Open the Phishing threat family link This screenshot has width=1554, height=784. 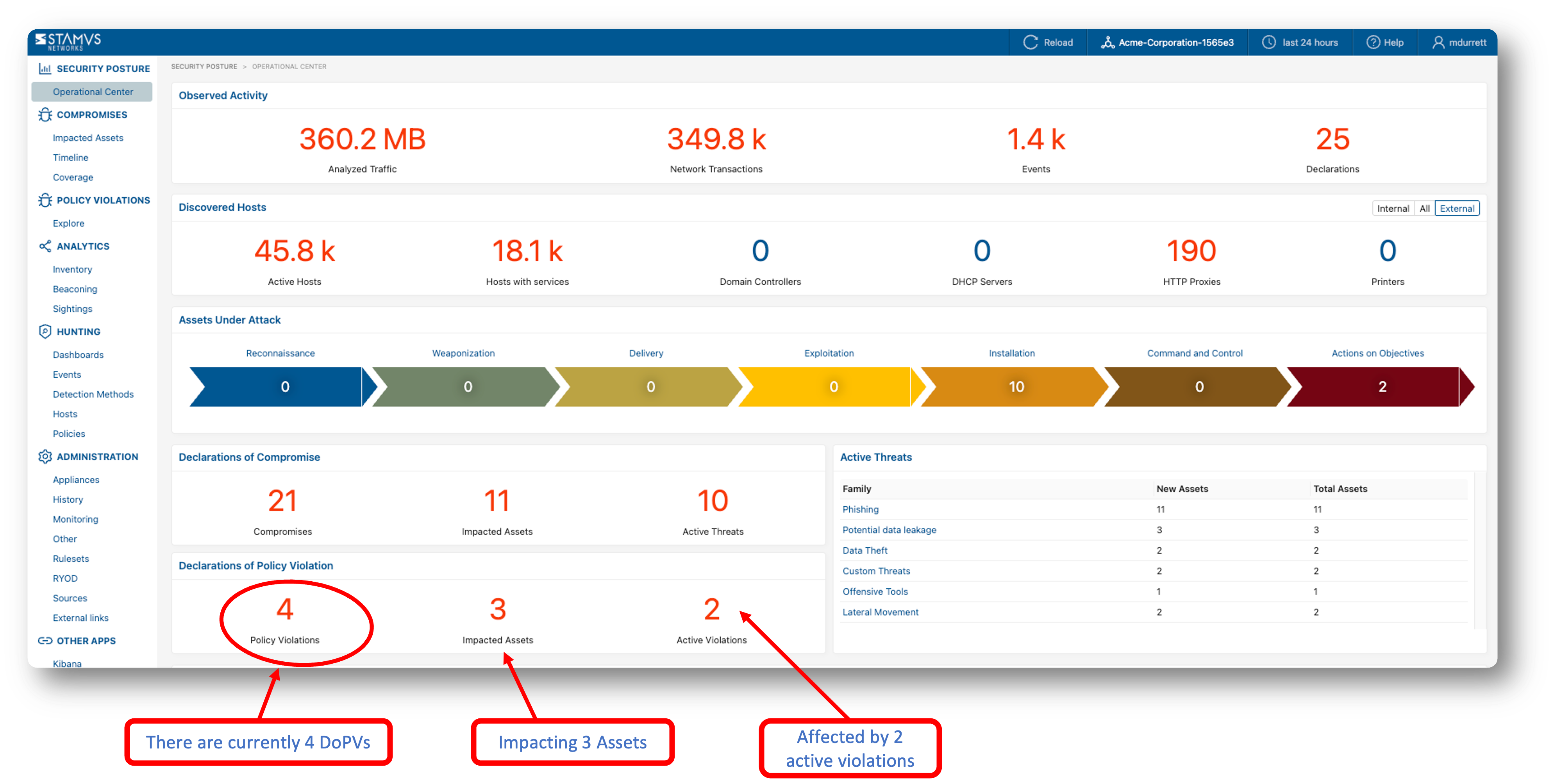pos(860,510)
